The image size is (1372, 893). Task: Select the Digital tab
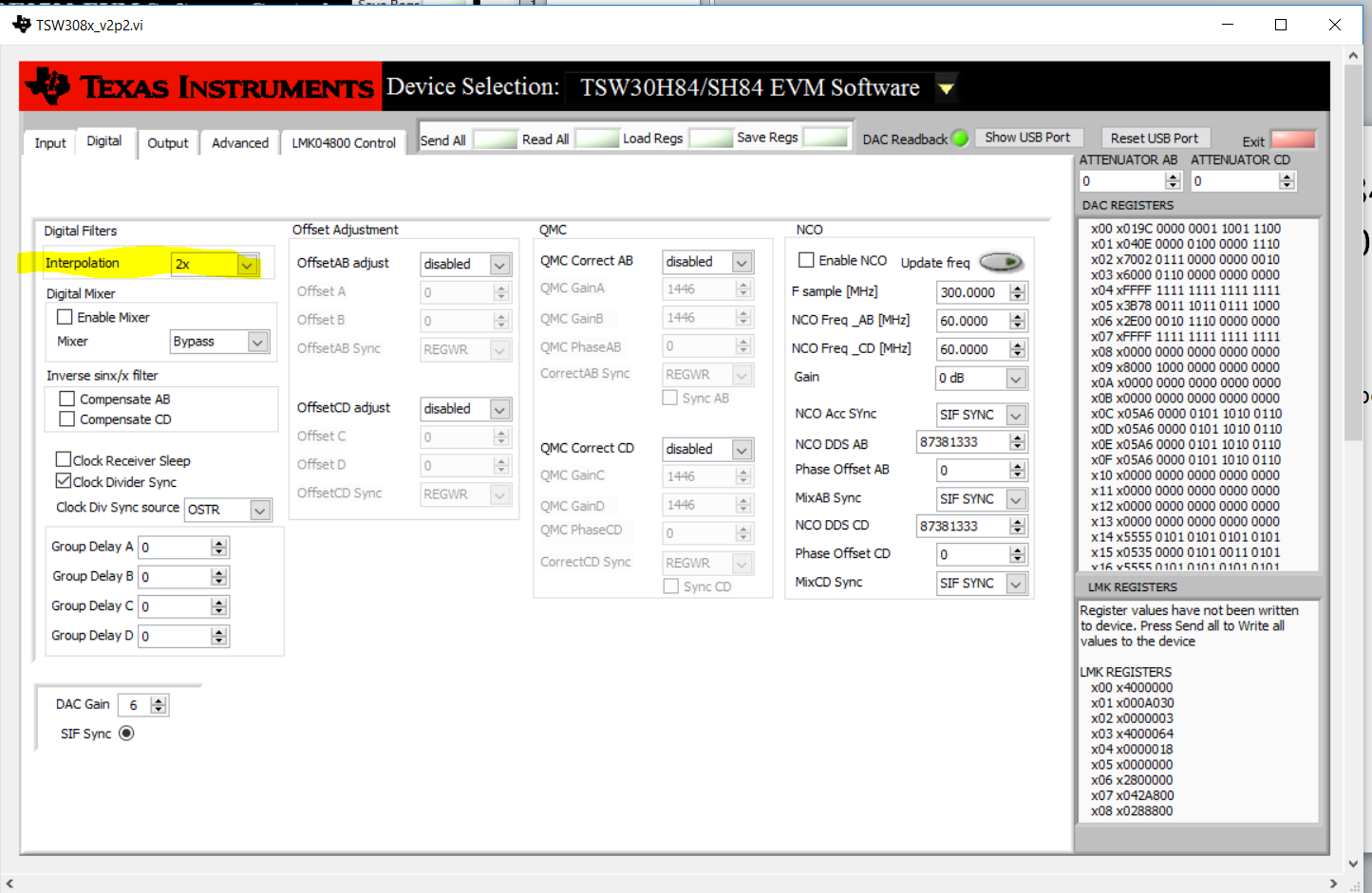point(104,140)
